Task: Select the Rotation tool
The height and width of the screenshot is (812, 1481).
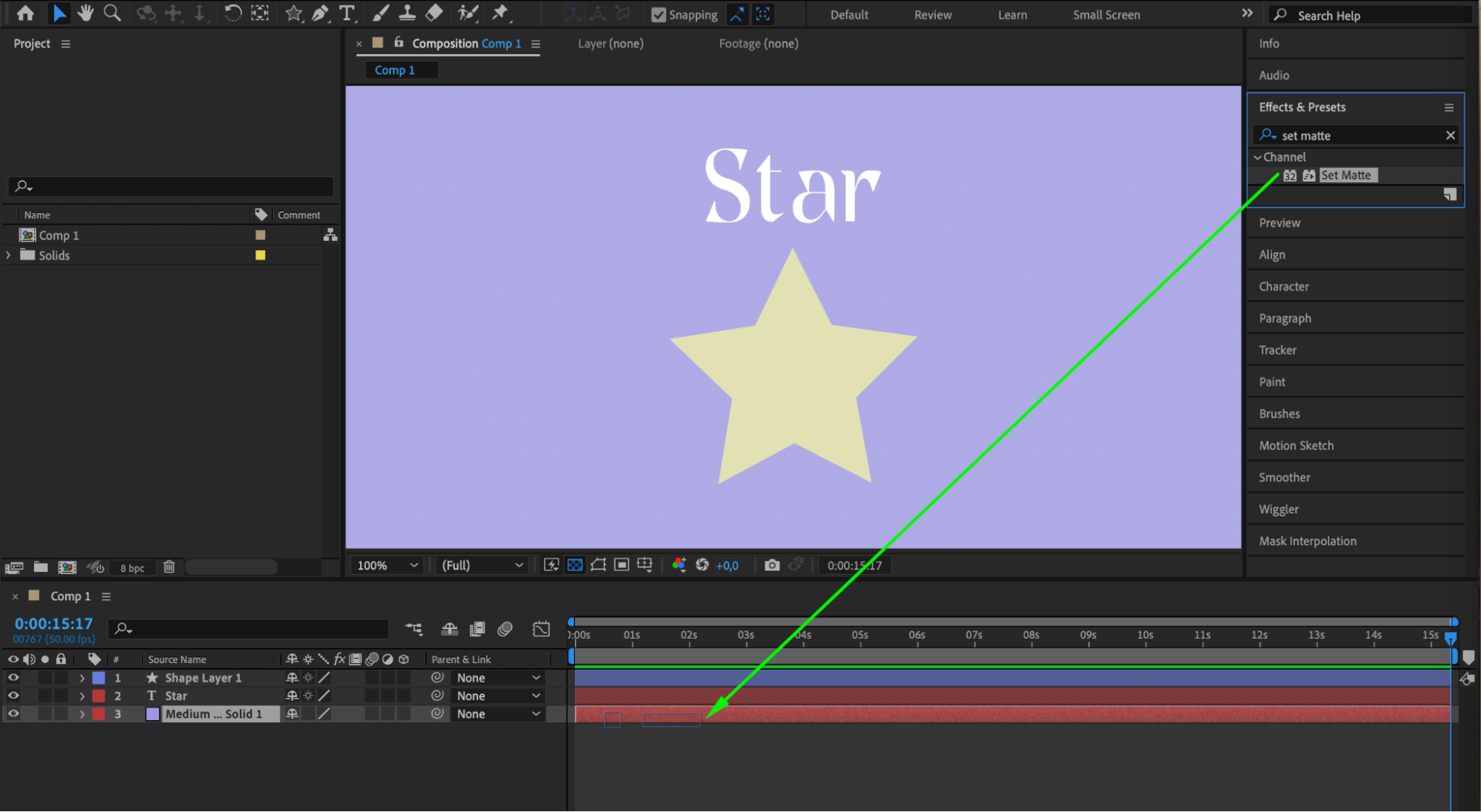Action: coord(233,13)
